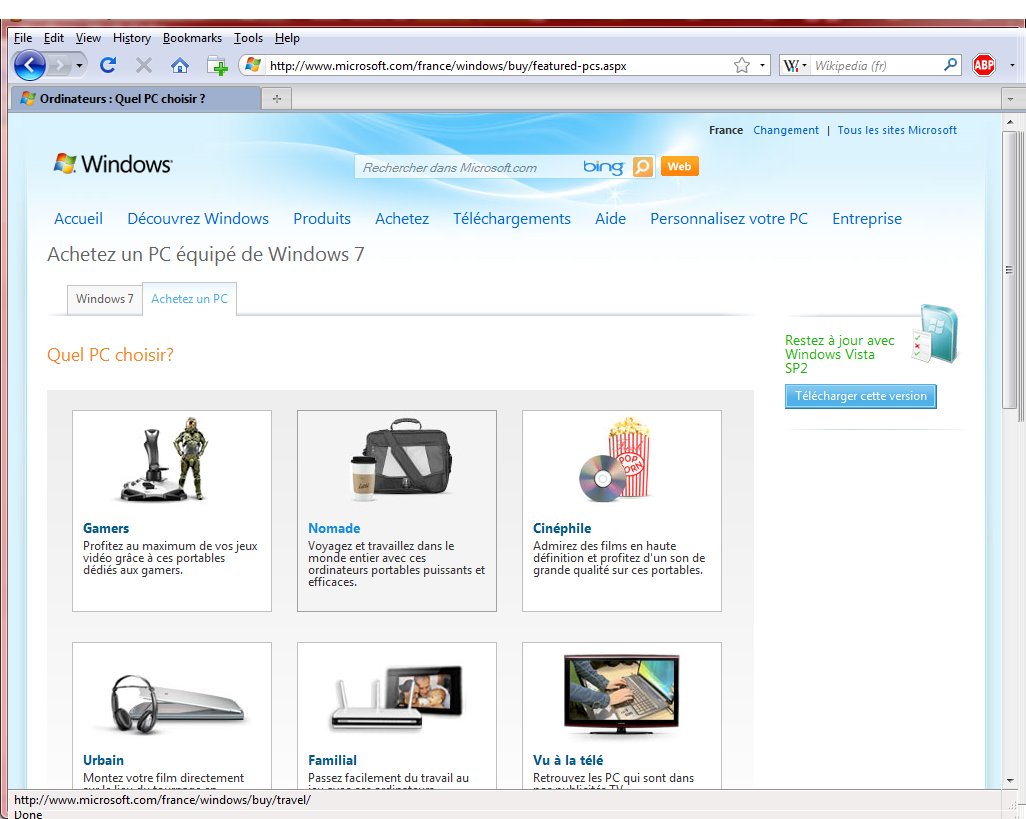Open 'Personnalisez votre PC' navigation link
Image resolution: width=1026 pixels, height=819 pixels.
tap(729, 218)
